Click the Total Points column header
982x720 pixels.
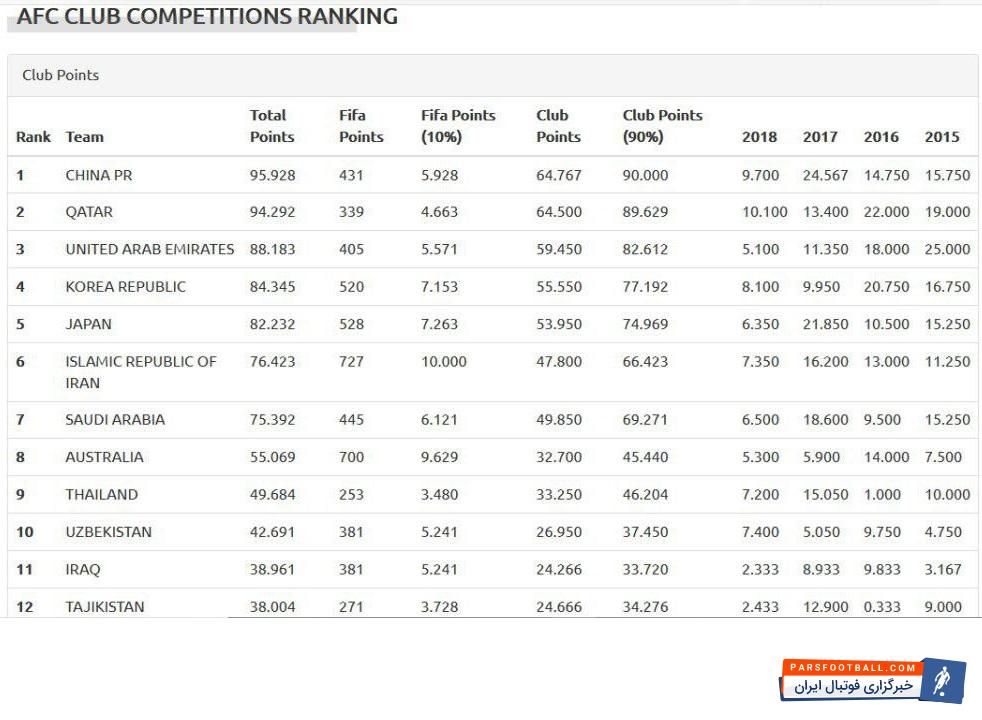[x=272, y=126]
